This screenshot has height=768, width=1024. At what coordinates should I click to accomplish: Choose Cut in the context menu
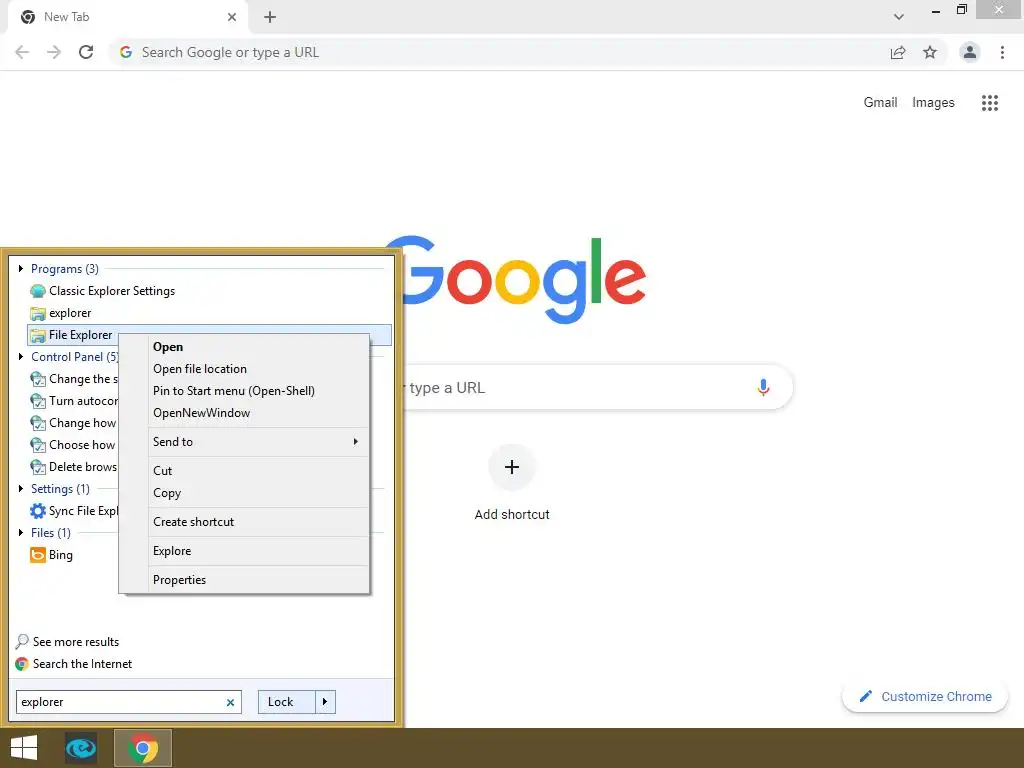coord(246,471)
